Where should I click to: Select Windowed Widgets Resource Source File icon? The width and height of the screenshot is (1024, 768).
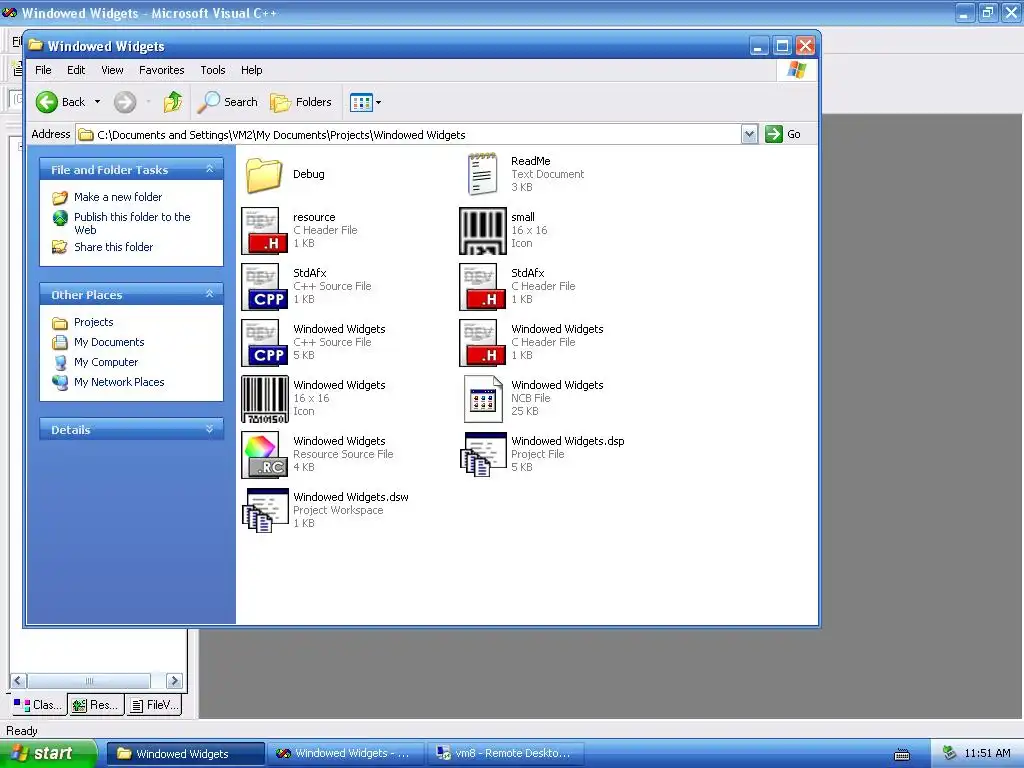click(264, 455)
